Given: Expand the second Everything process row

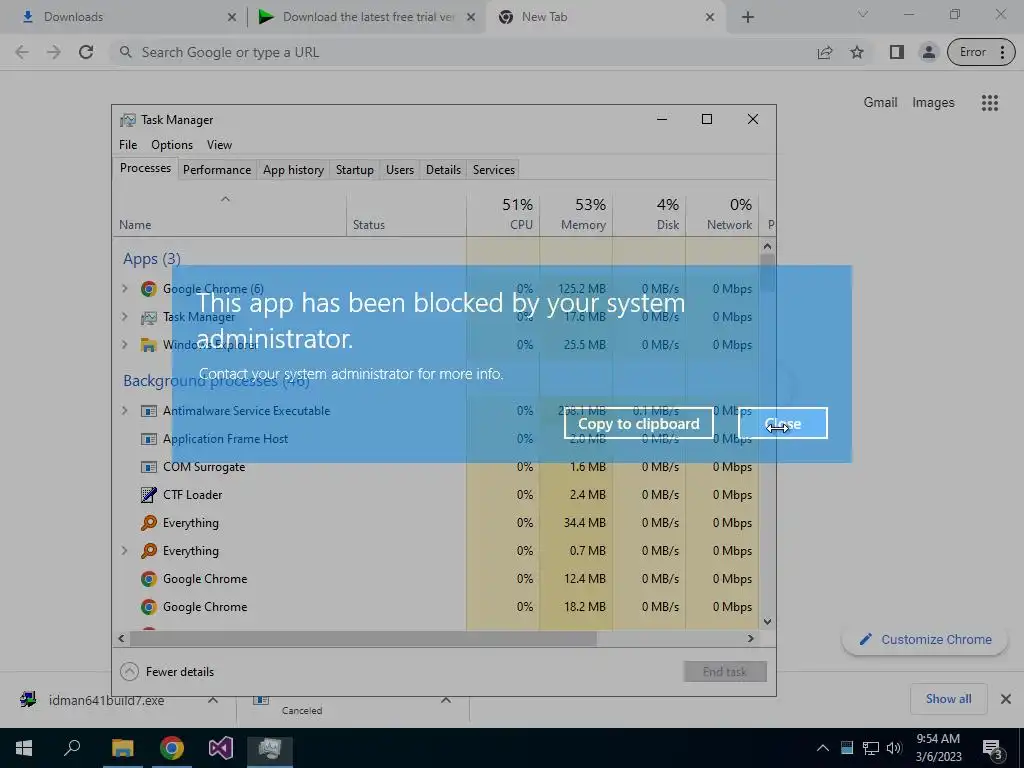Looking at the screenshot, I should (125, 551).
